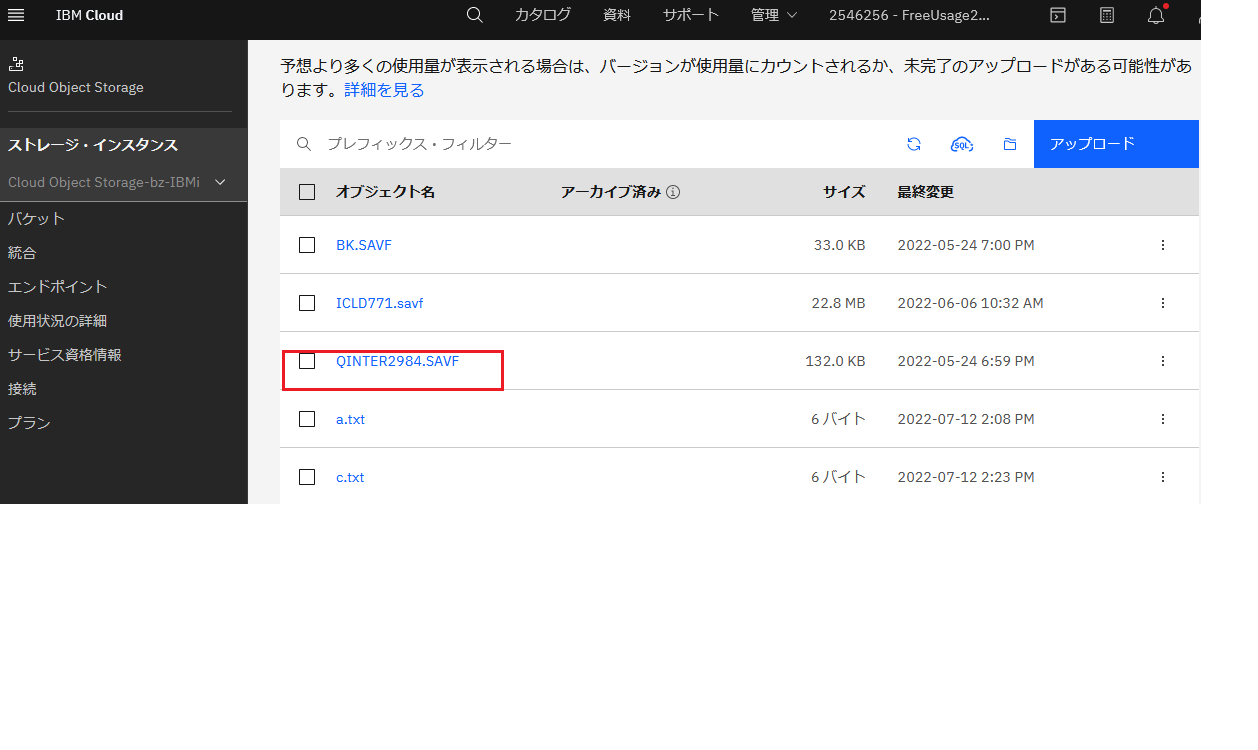Launch the Cloud Shell terminal icon

[1057, 15]
